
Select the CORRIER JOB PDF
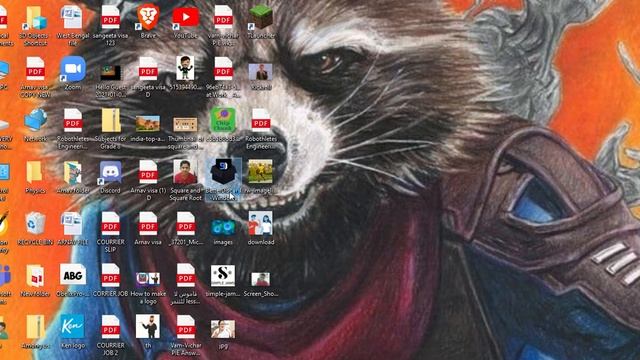click(x=110, y=275)
